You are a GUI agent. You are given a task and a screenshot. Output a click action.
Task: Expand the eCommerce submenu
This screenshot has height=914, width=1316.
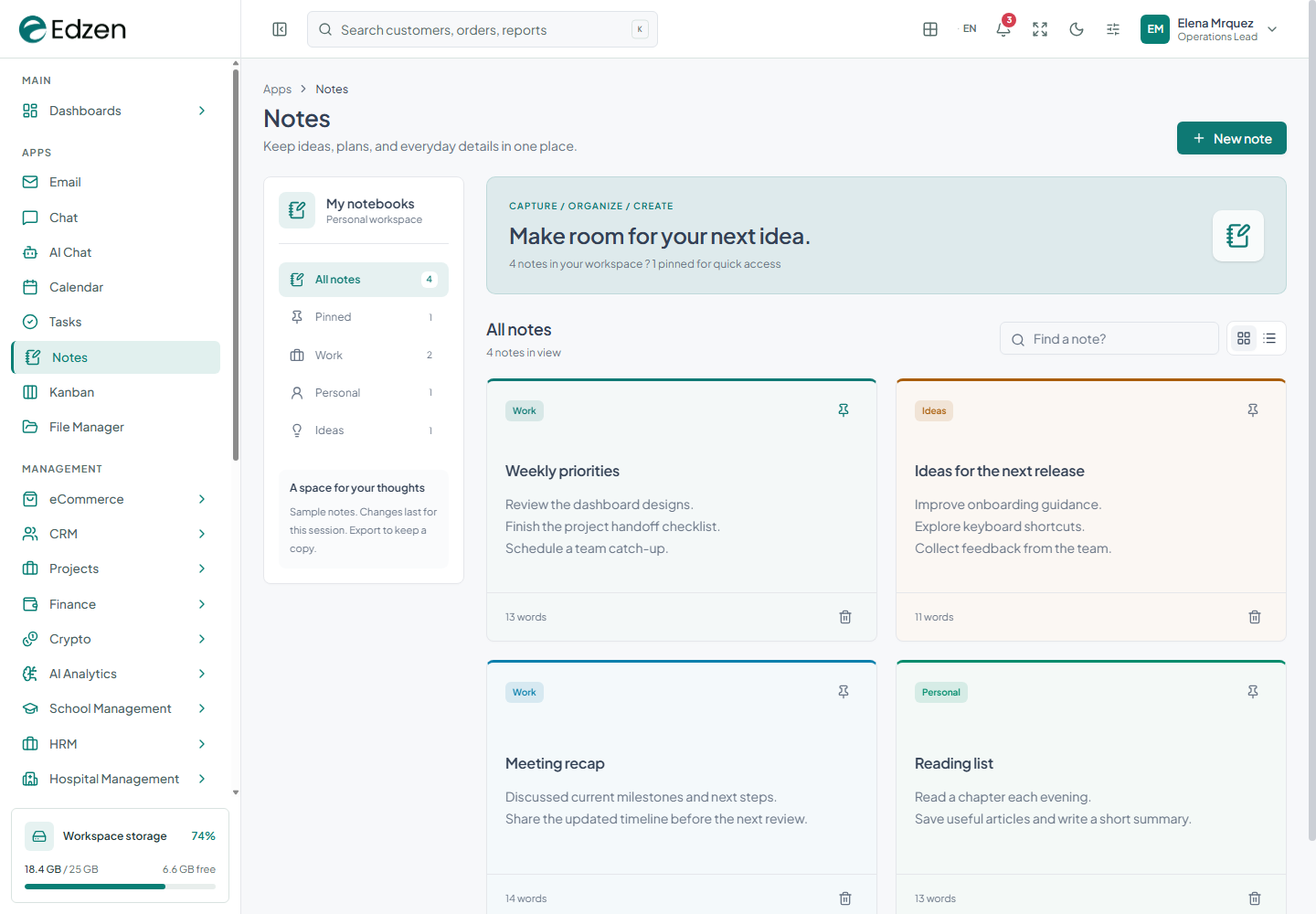click(115, 499)
